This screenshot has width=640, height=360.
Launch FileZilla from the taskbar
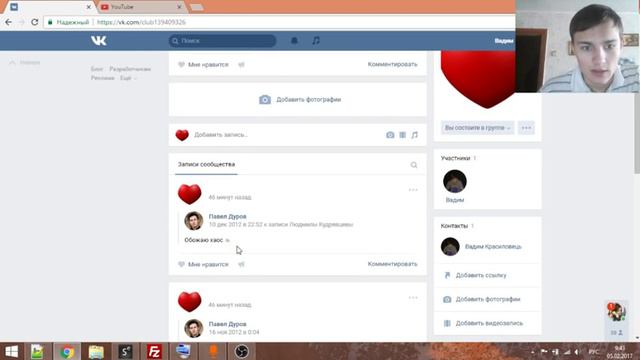(x=154, y=351)
